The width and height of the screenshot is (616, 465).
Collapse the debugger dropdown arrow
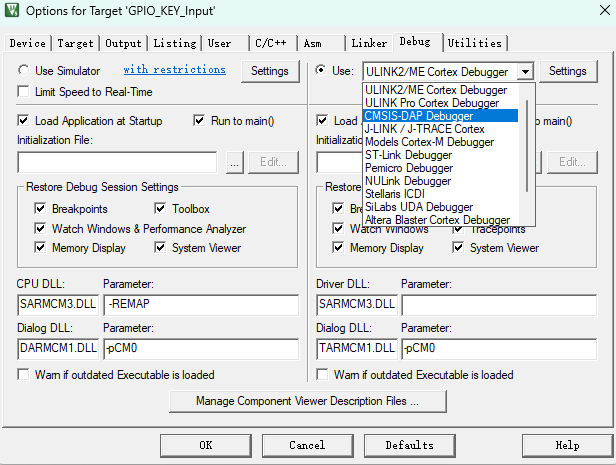coord(526,72)
